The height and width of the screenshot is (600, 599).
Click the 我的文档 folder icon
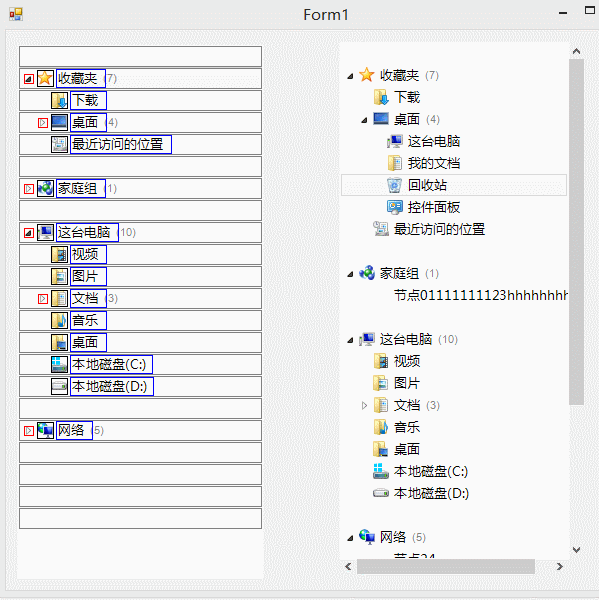tap(395, 163)
